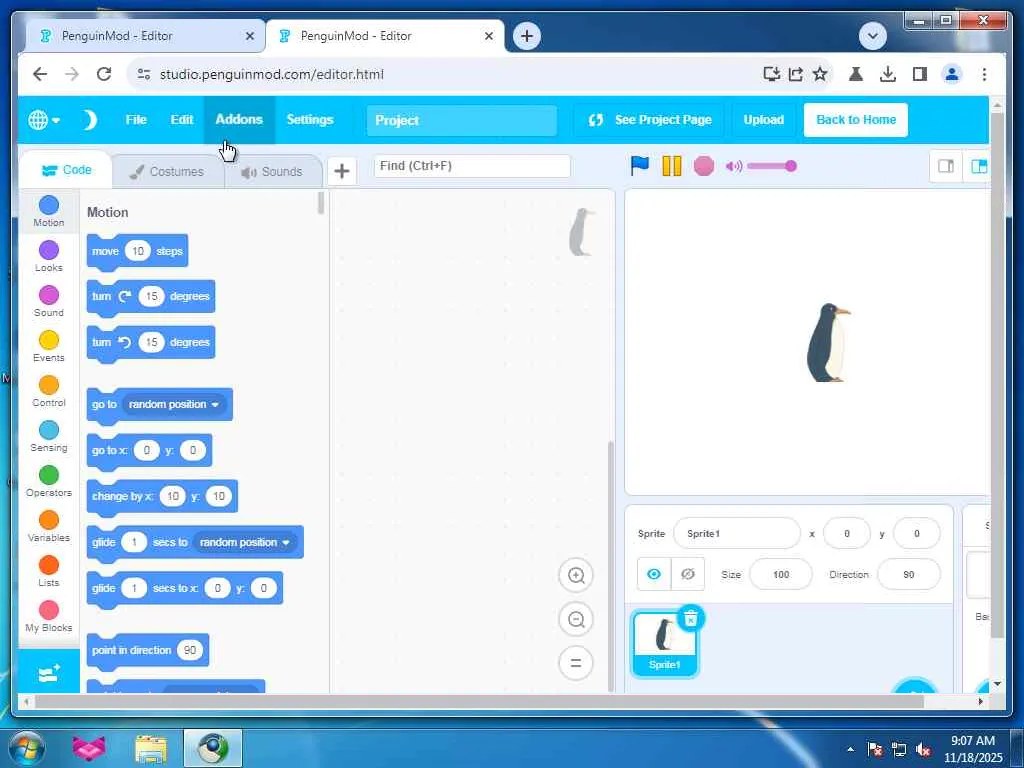Reload the page in Chrome
The image size is (1024, 768).
[104, 74]
